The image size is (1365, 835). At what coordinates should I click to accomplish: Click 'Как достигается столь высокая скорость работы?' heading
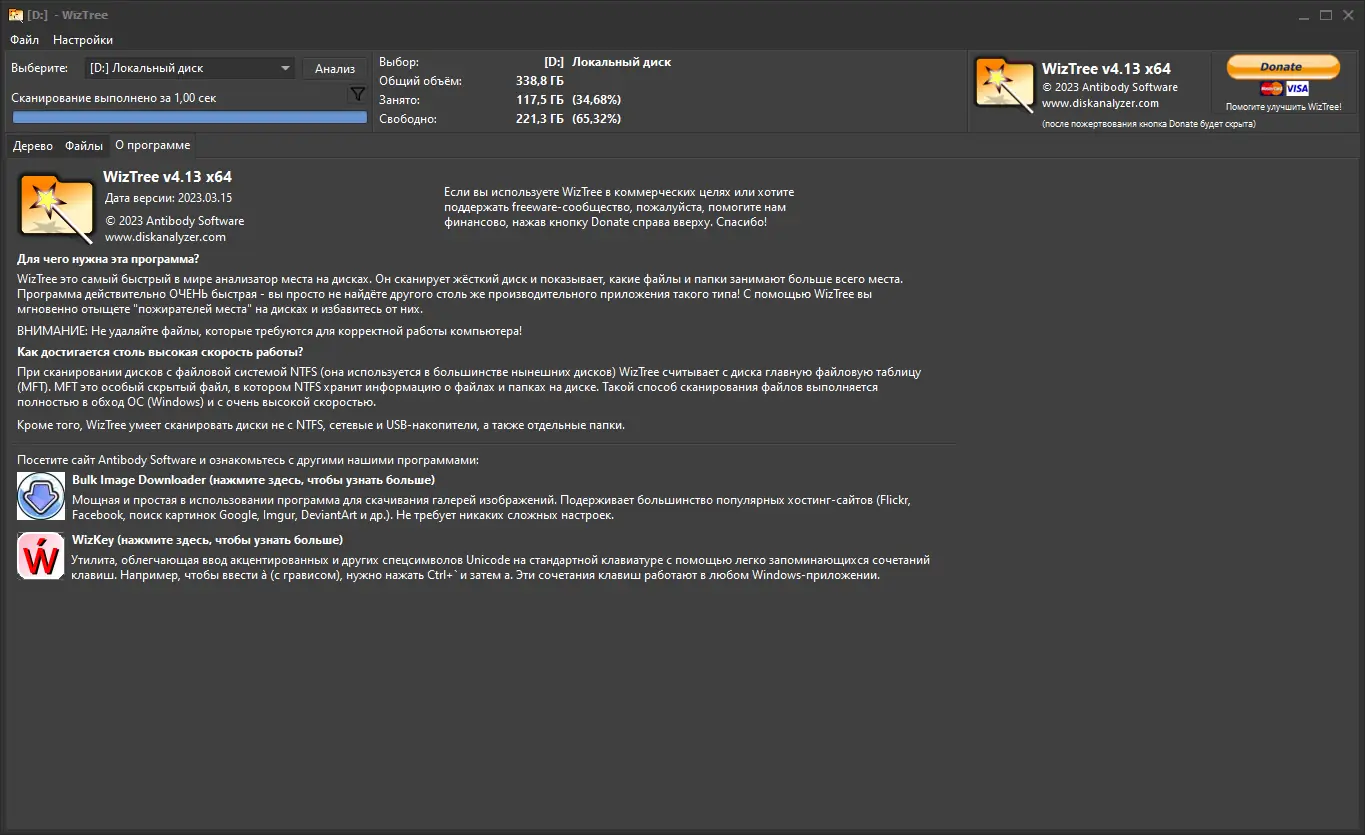160,352
